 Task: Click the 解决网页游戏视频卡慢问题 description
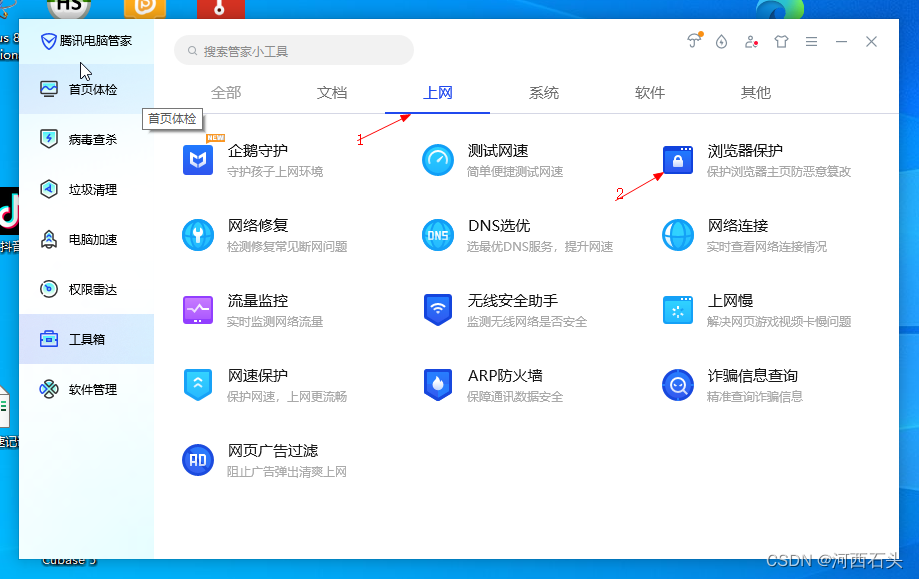click(778, 322)
